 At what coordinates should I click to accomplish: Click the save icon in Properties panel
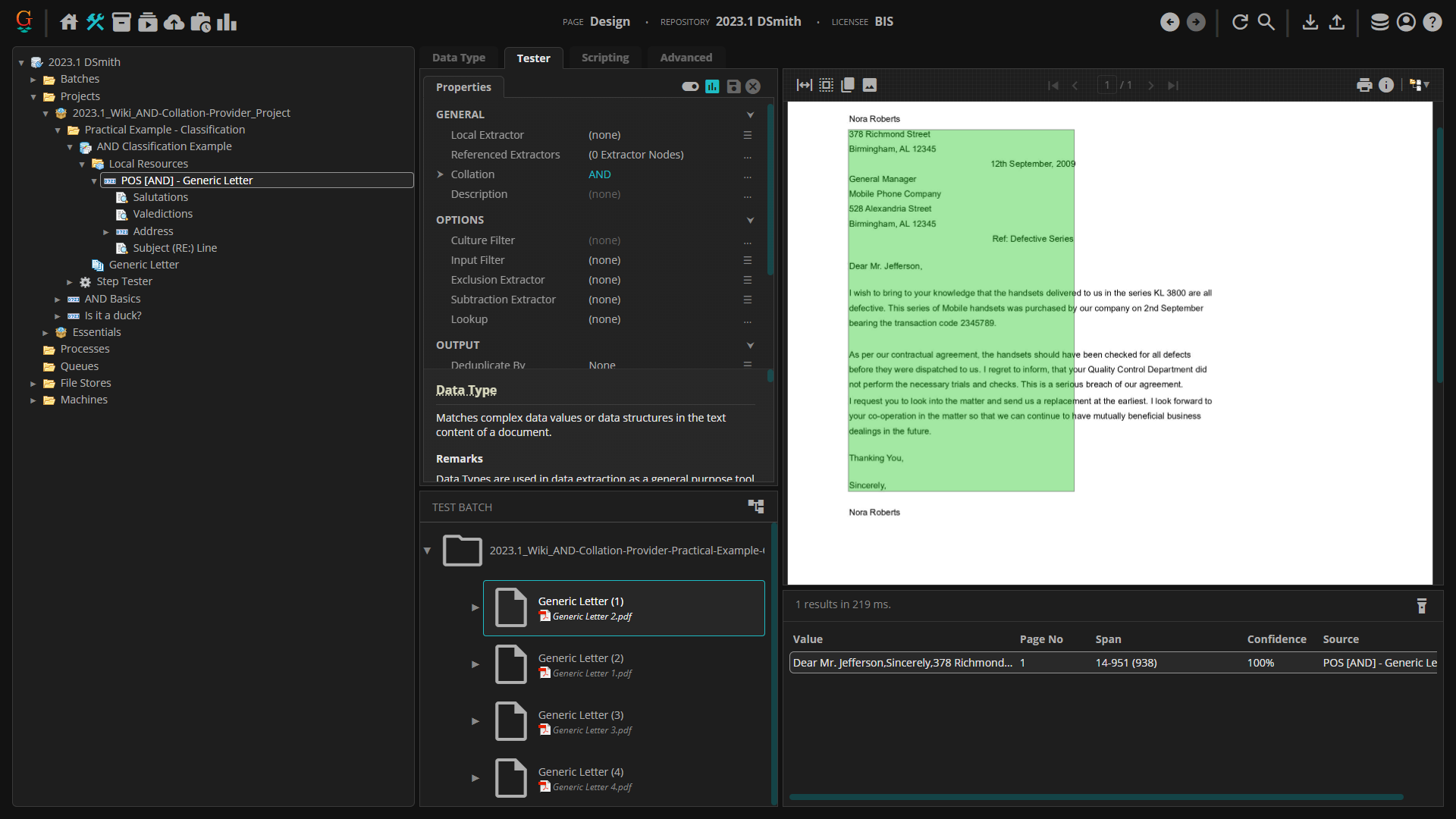click(x=733, y=86)
